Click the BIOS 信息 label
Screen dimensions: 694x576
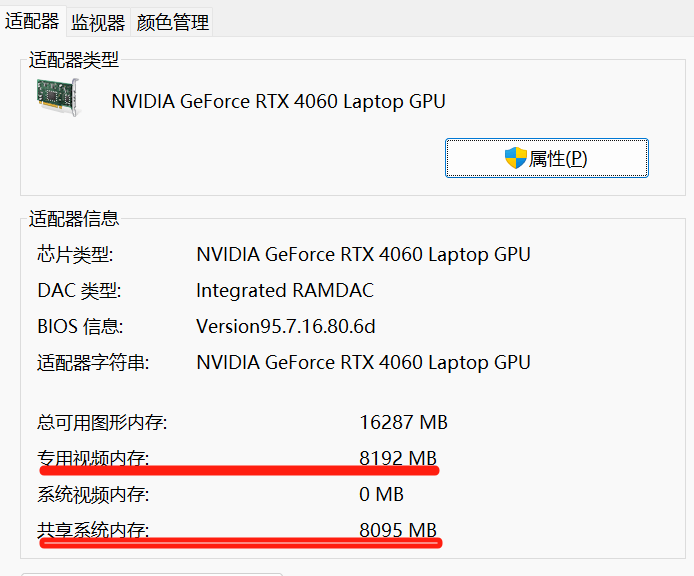click(x=80, y=327)
